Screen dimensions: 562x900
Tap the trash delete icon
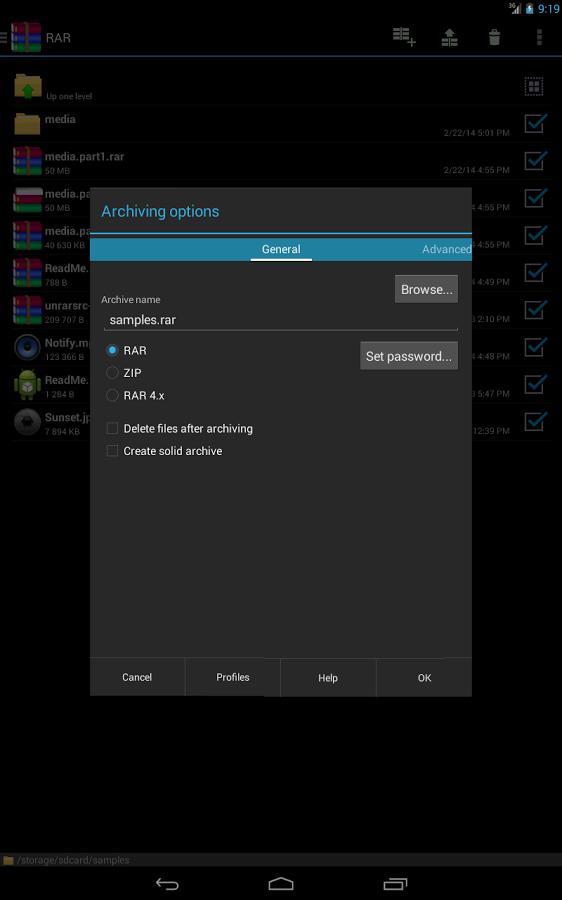coord(494,37)
